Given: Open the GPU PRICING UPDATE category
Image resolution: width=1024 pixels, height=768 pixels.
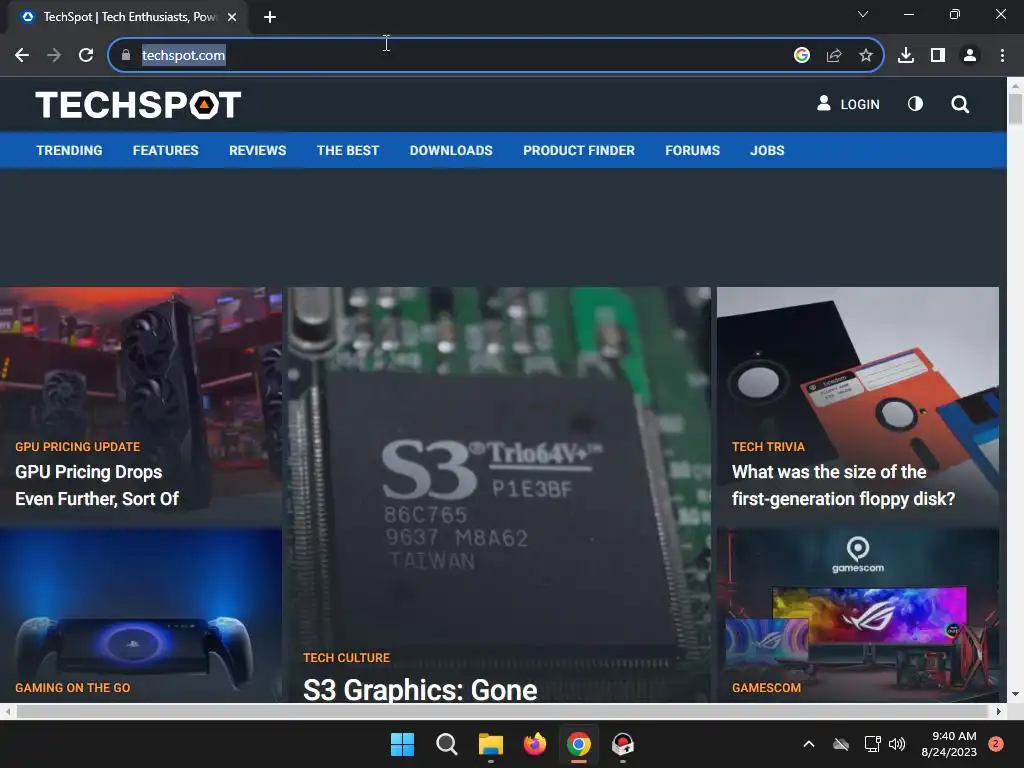Looking at the screenshot, I should (78, 447).
